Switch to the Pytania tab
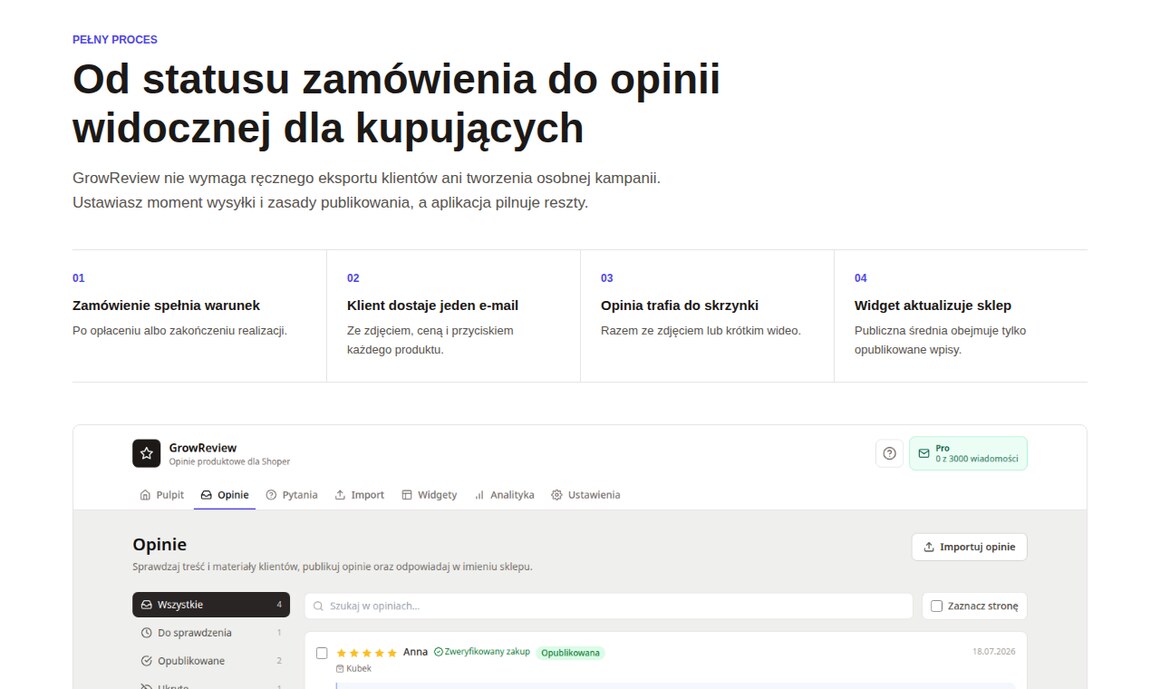 pyautogui.click(x=291, y=495)
